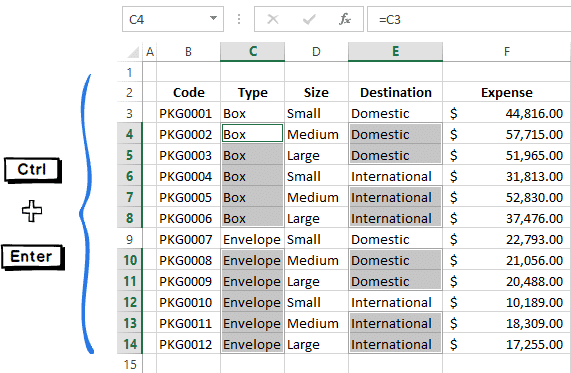Select column C header
The image size is (571, 373).
[252, 52]
